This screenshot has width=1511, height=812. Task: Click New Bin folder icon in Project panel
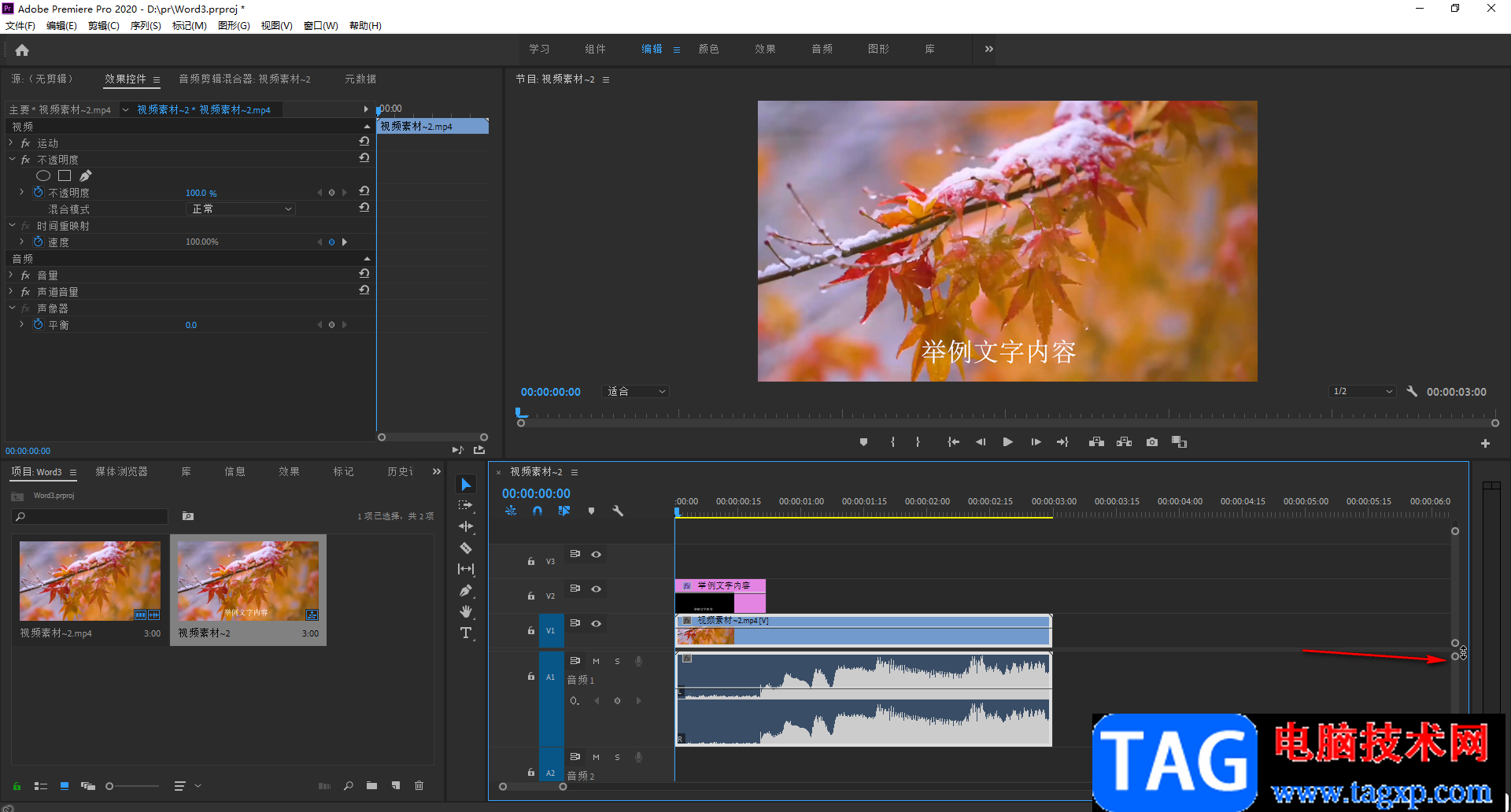pyautogui.click(x=371, y=785)
